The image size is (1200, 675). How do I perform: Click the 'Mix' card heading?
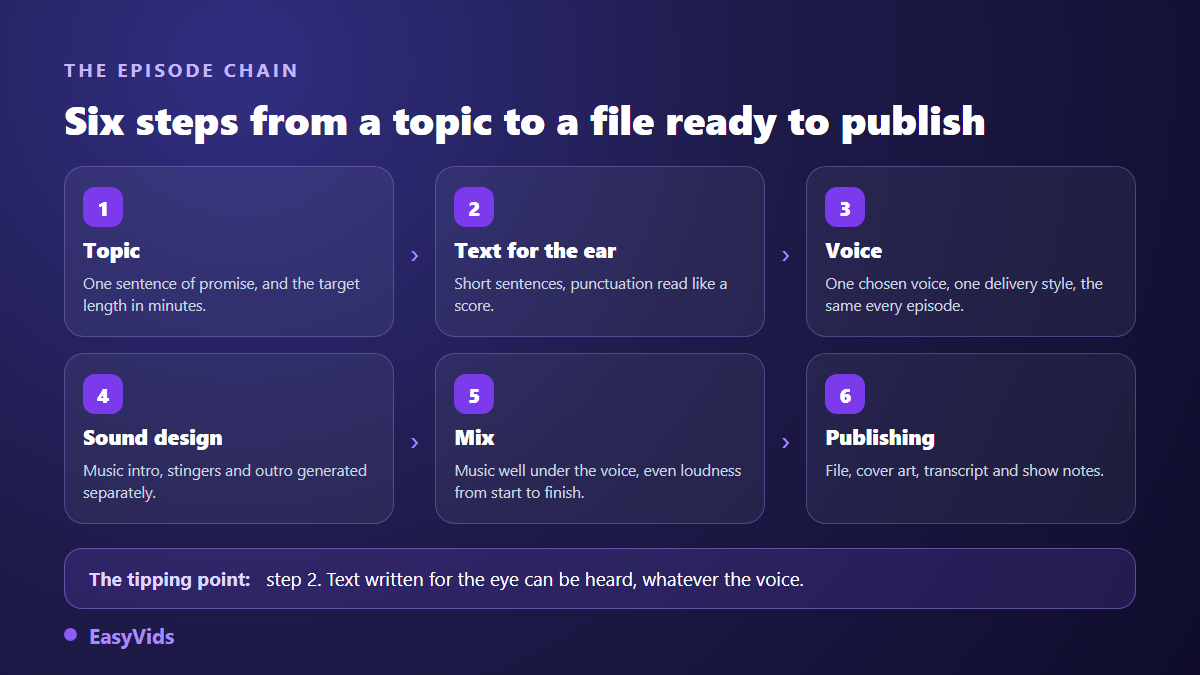tap(474, 438)
